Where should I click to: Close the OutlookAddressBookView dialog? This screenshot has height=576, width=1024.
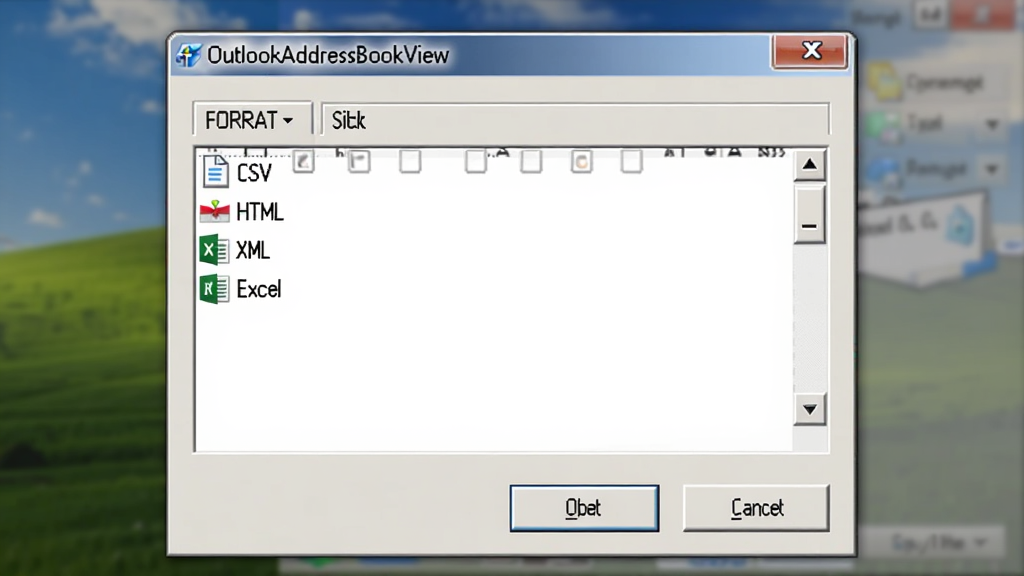[810, 51]
